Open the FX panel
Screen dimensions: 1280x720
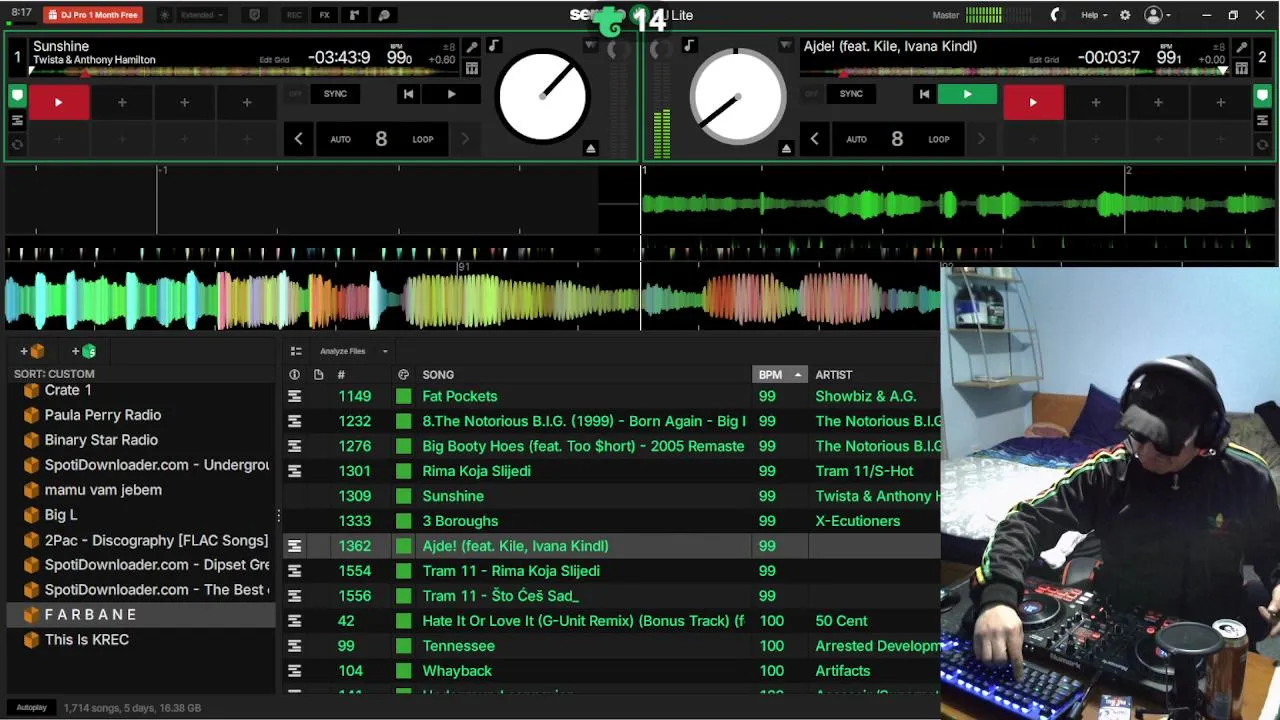tap(324, 15)
